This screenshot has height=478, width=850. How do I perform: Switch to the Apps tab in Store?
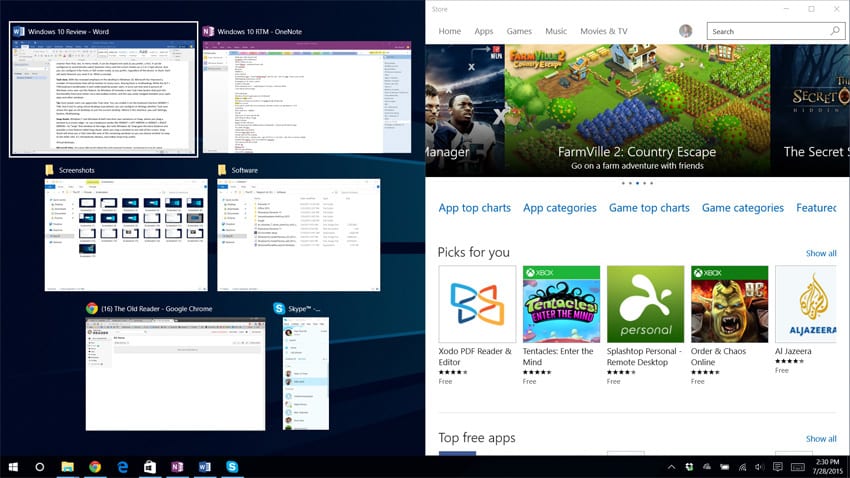(484, 31)
